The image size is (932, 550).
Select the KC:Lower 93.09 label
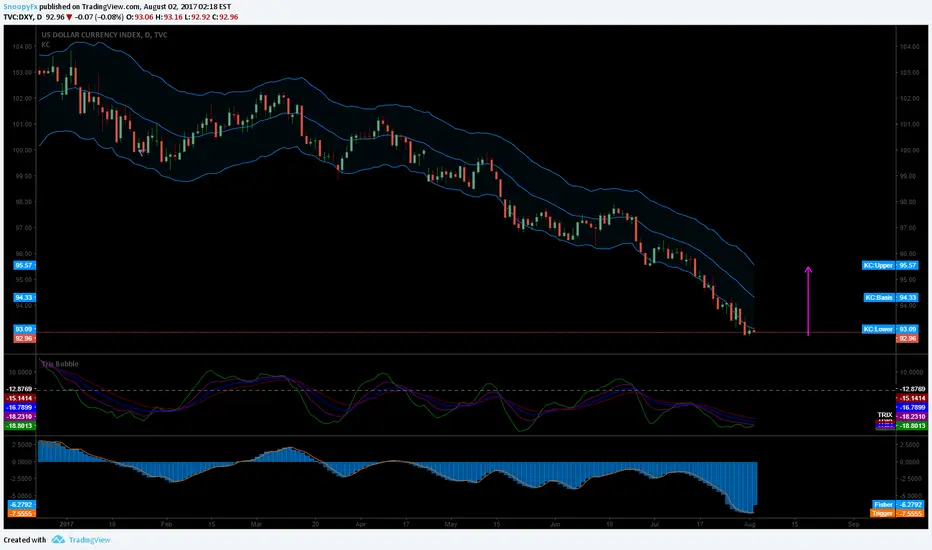tap(890, 329)
